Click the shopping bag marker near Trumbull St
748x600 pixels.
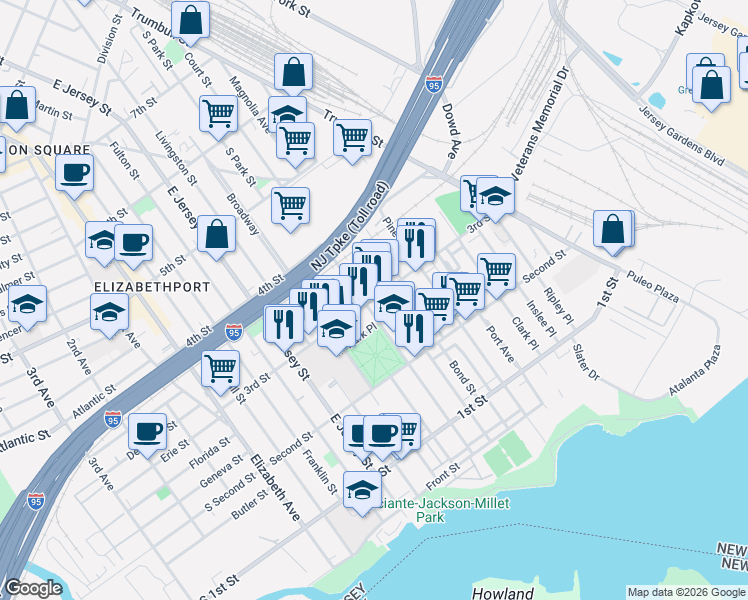point(190,23)
